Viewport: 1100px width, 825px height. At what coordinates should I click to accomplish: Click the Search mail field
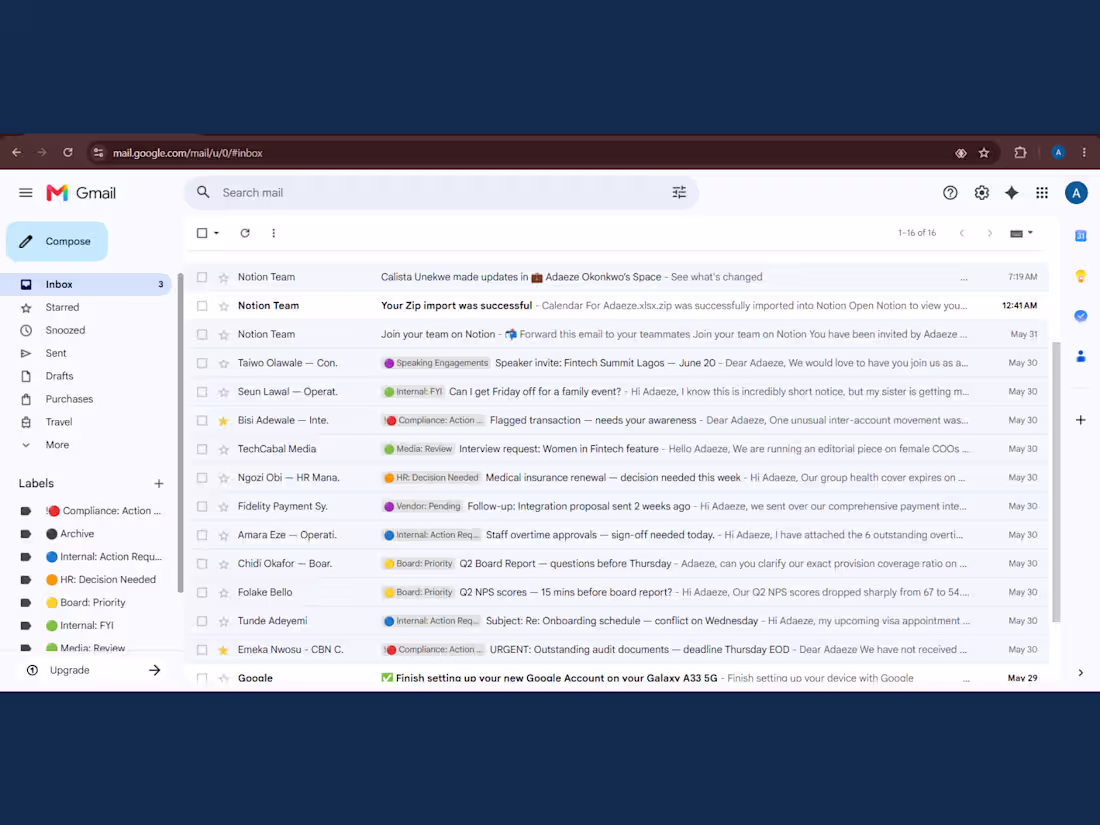tap(442, 192)
